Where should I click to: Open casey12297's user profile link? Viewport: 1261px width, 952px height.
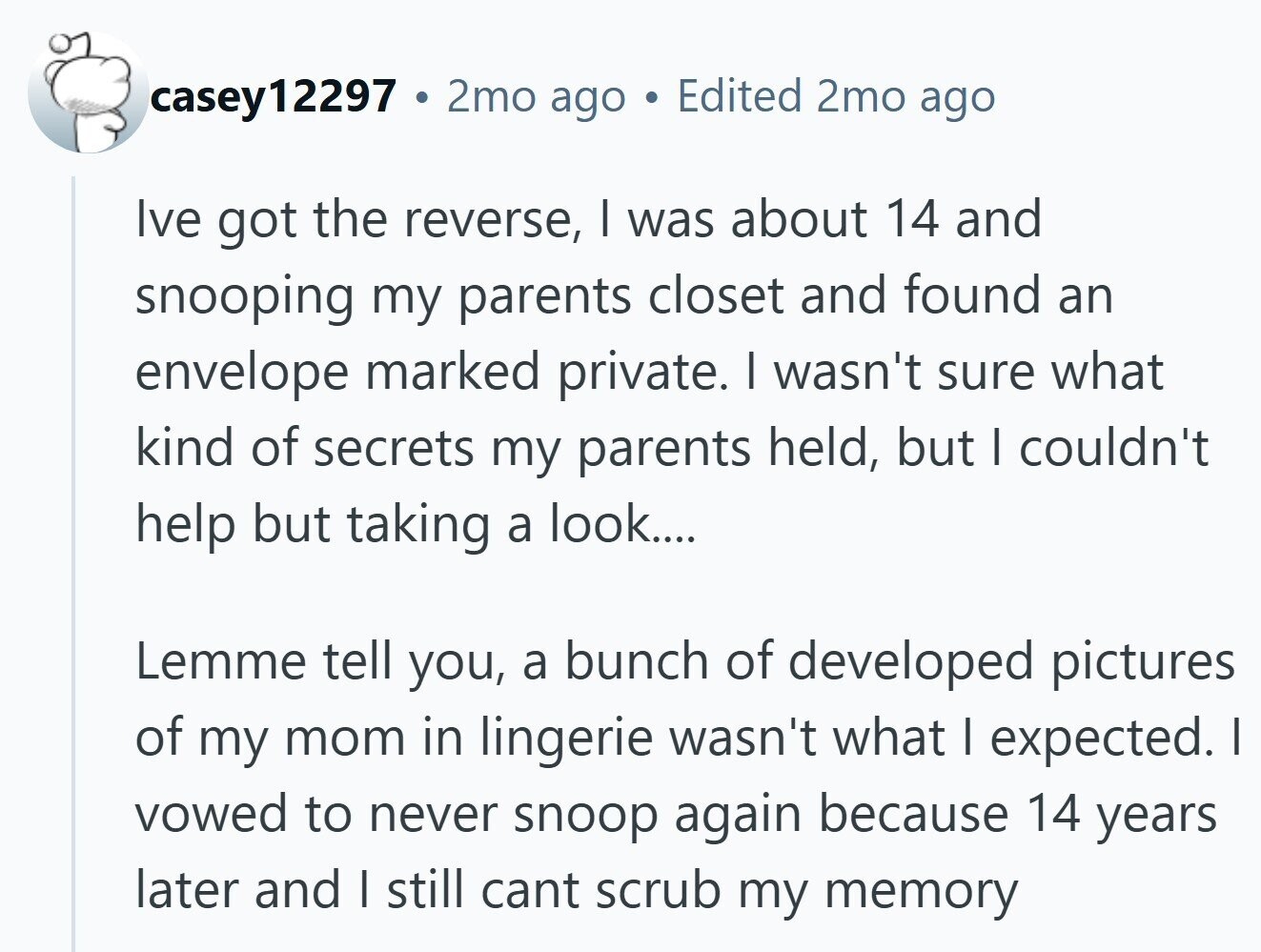(x=273, y=96)
